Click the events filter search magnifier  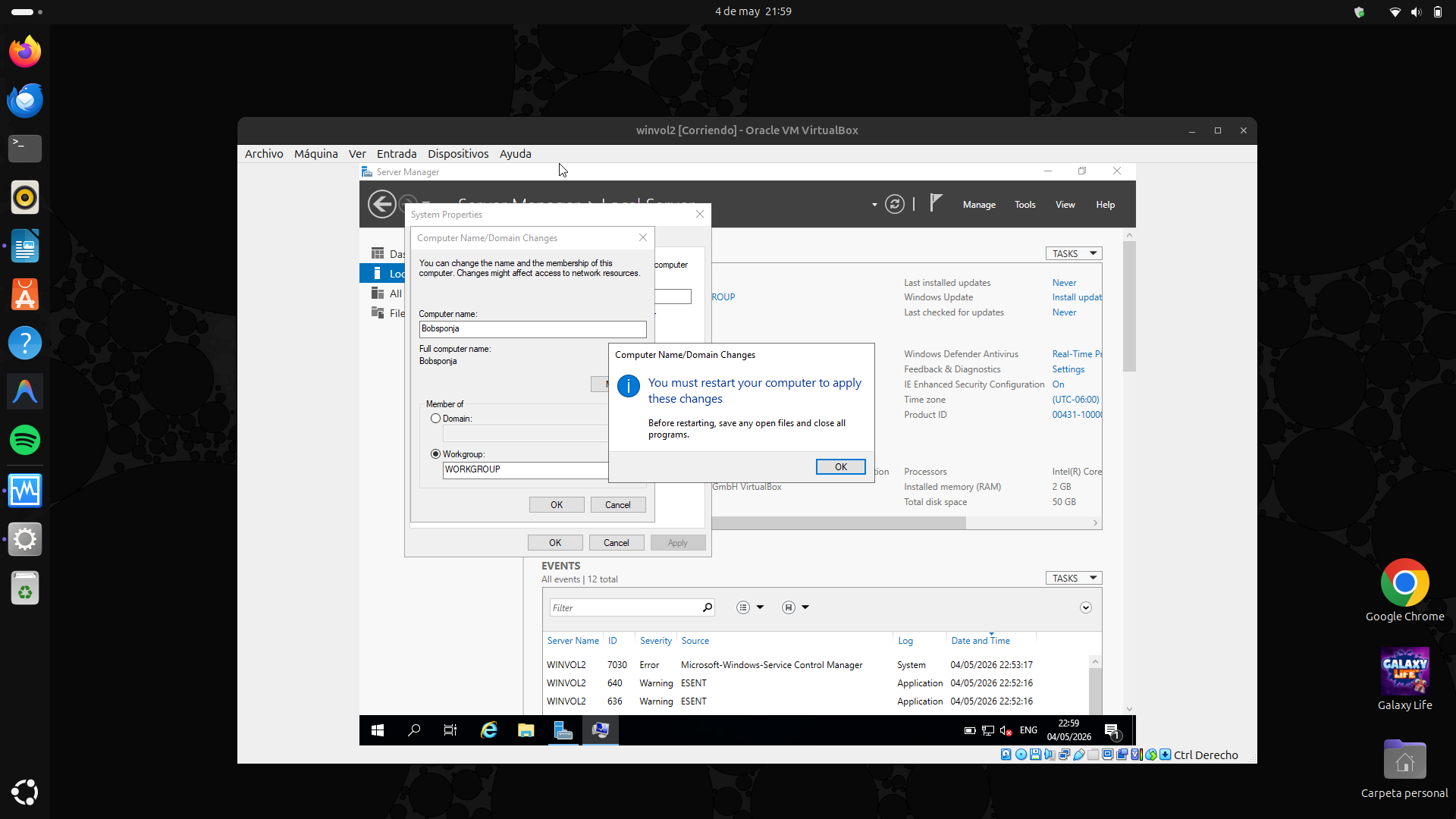(707, 607)
